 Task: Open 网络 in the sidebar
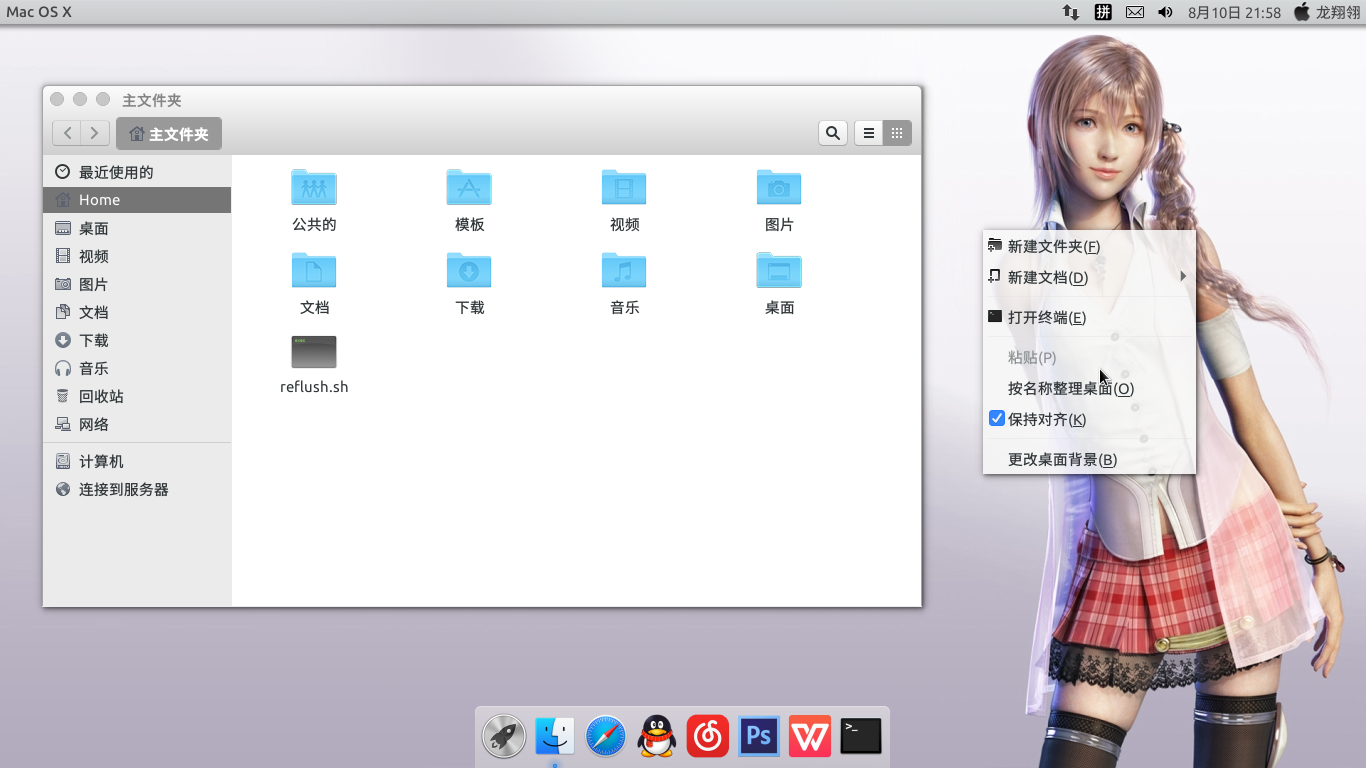coord(137,424)
